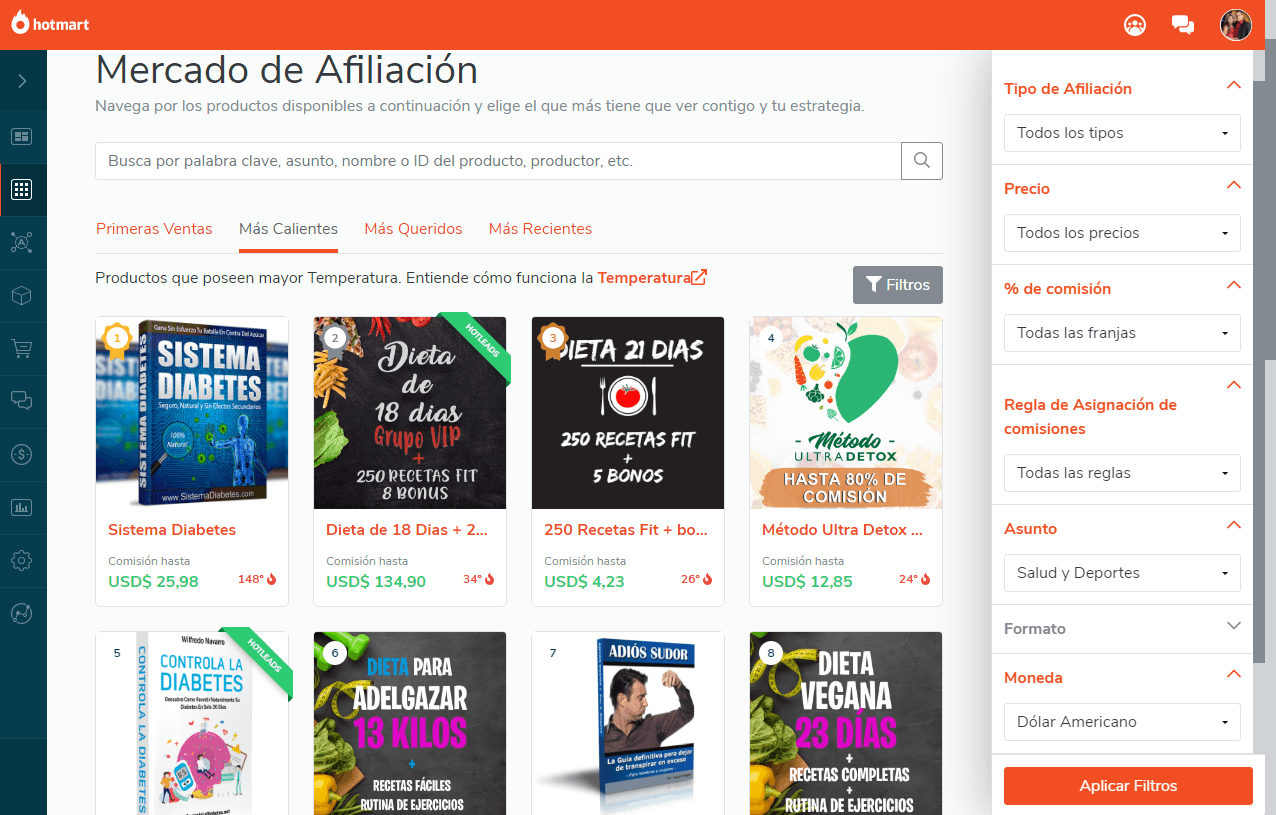
Task: Open the settings gear icon in sidebar
Action: (x=22, y=560)
